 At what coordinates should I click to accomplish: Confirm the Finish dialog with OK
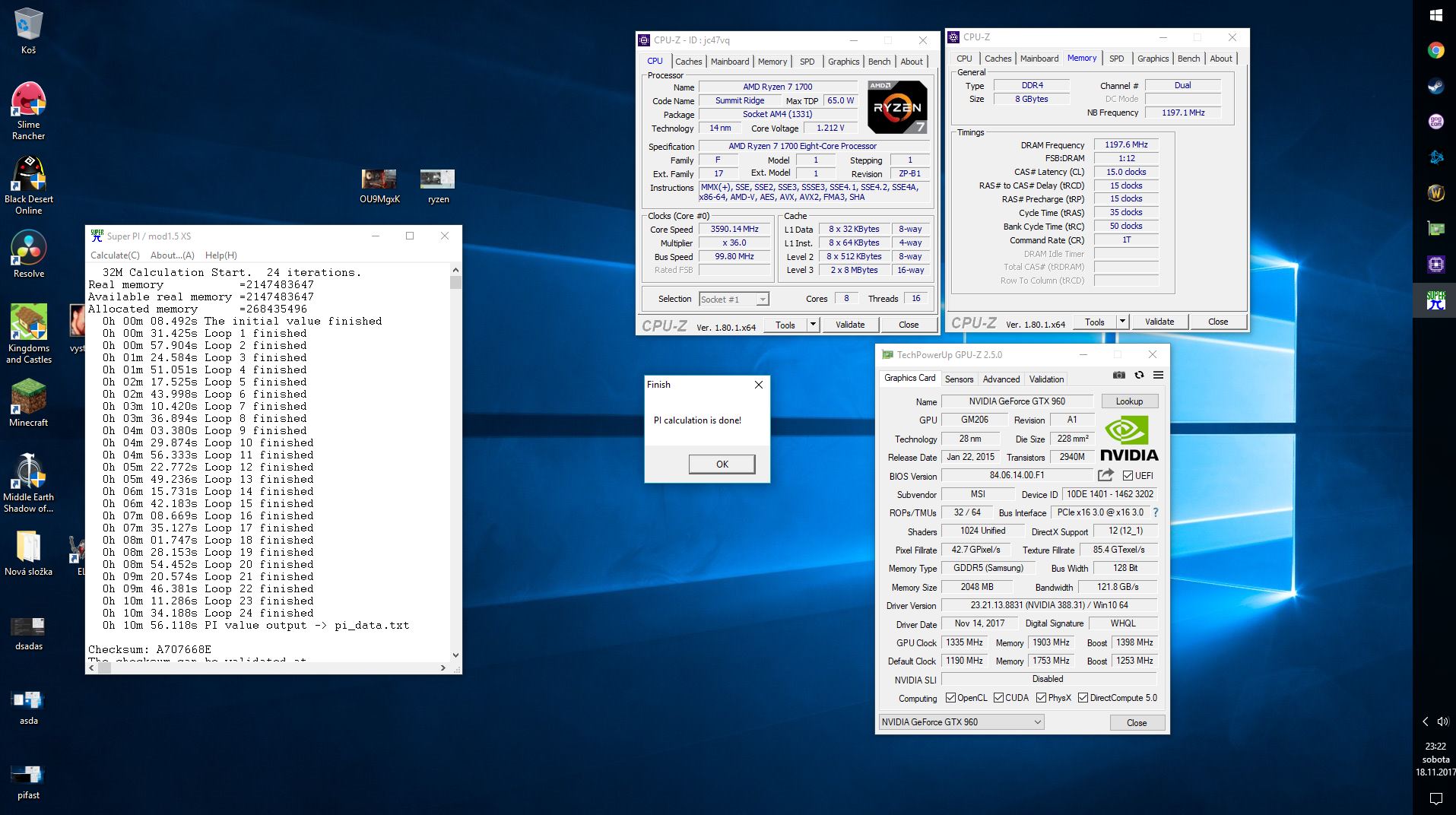(722, 464)
